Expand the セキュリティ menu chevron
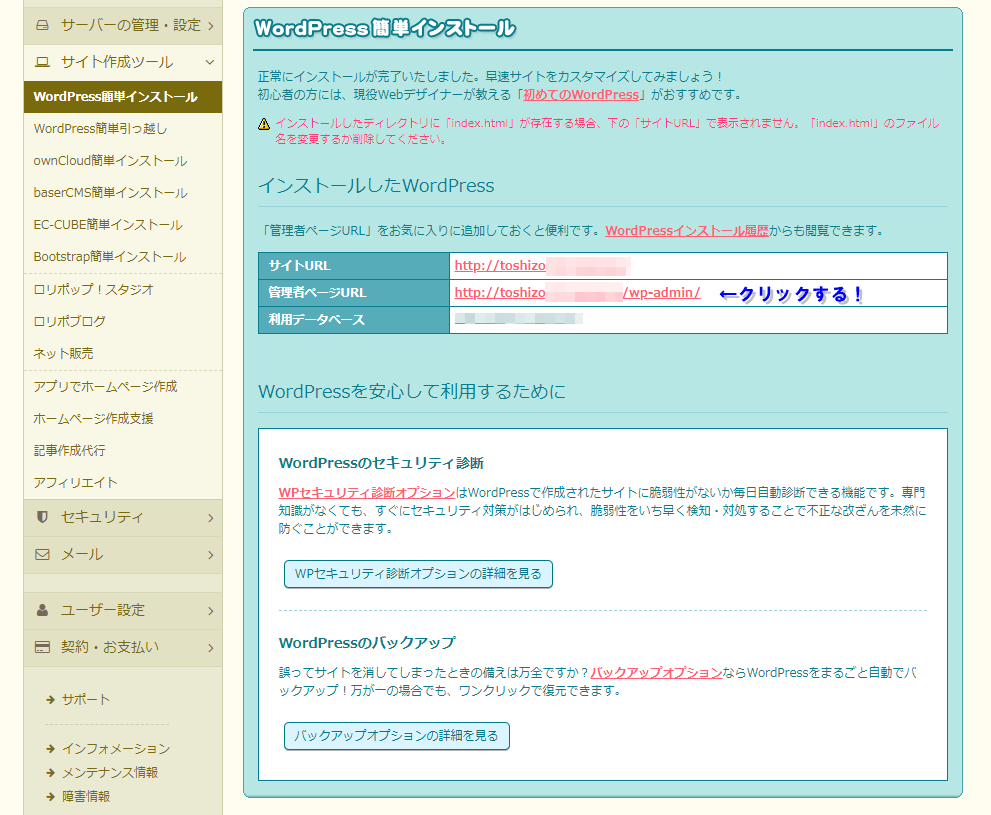Screen dimensions: 991x815 tap(210, 517)
